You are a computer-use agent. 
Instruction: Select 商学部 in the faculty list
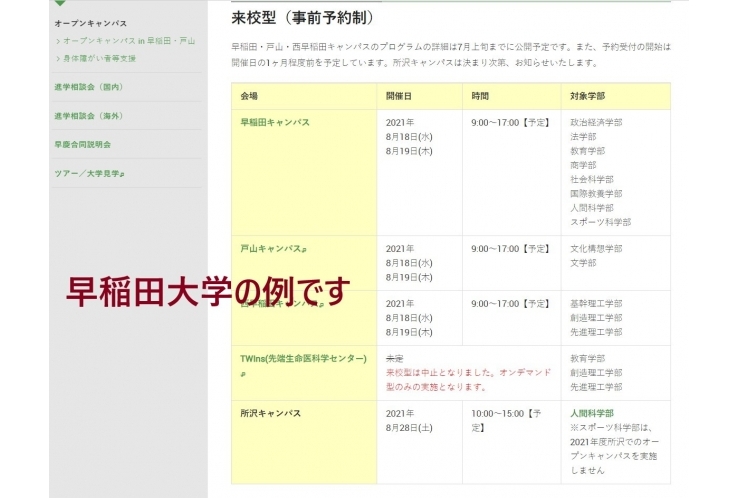pos(583,165)
